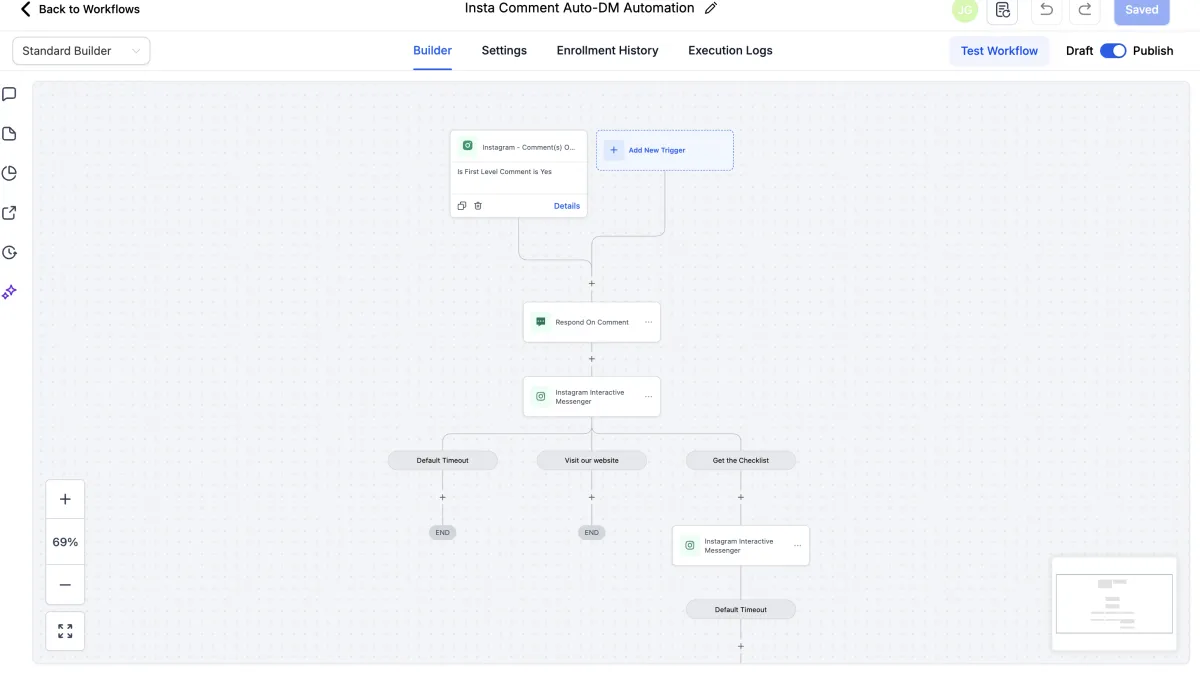Click the redo arrow icon
Viewport: 1200px width, 674px height.
(x=1084, y=10)
